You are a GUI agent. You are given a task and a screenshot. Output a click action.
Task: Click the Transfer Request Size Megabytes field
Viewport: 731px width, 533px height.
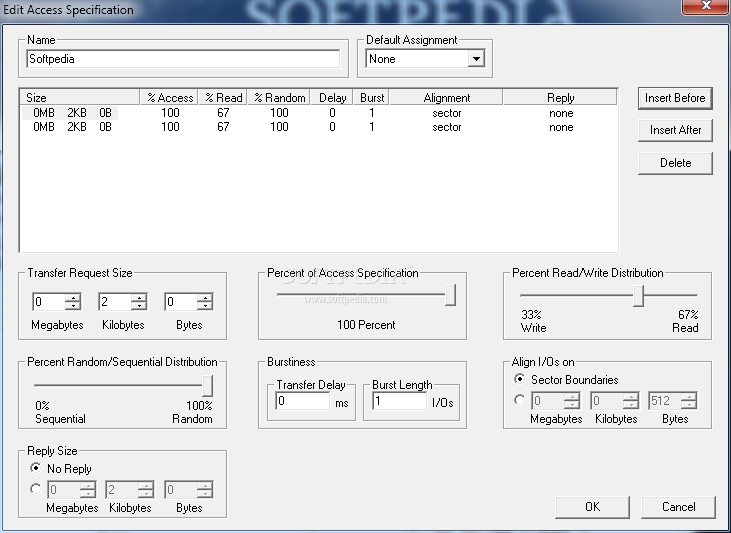tap(48, 302)
